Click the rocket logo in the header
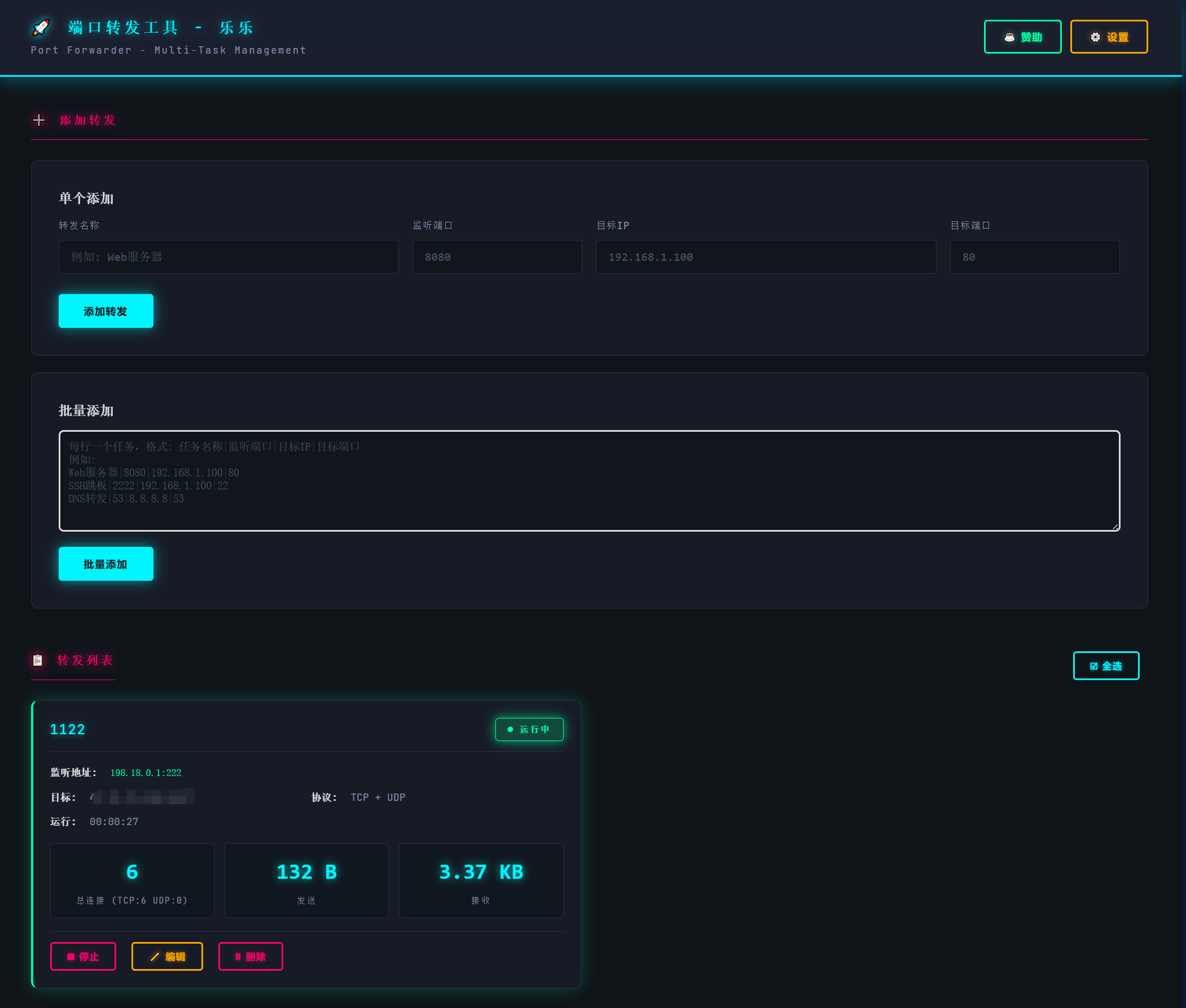1186x1008 pixels. coord(40,28)
